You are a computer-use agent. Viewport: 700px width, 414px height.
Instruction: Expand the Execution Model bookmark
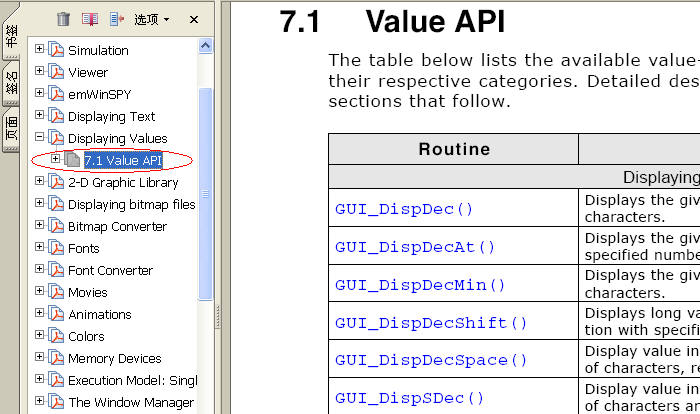[39, 378]
